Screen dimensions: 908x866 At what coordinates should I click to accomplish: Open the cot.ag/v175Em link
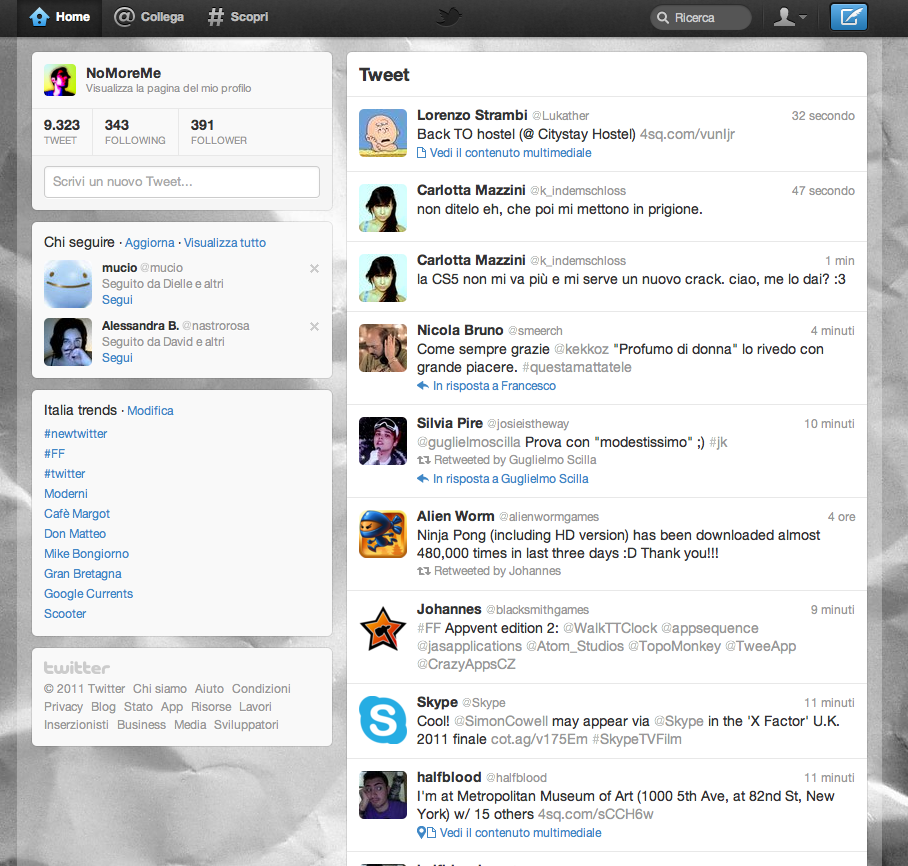coord(539,740)
